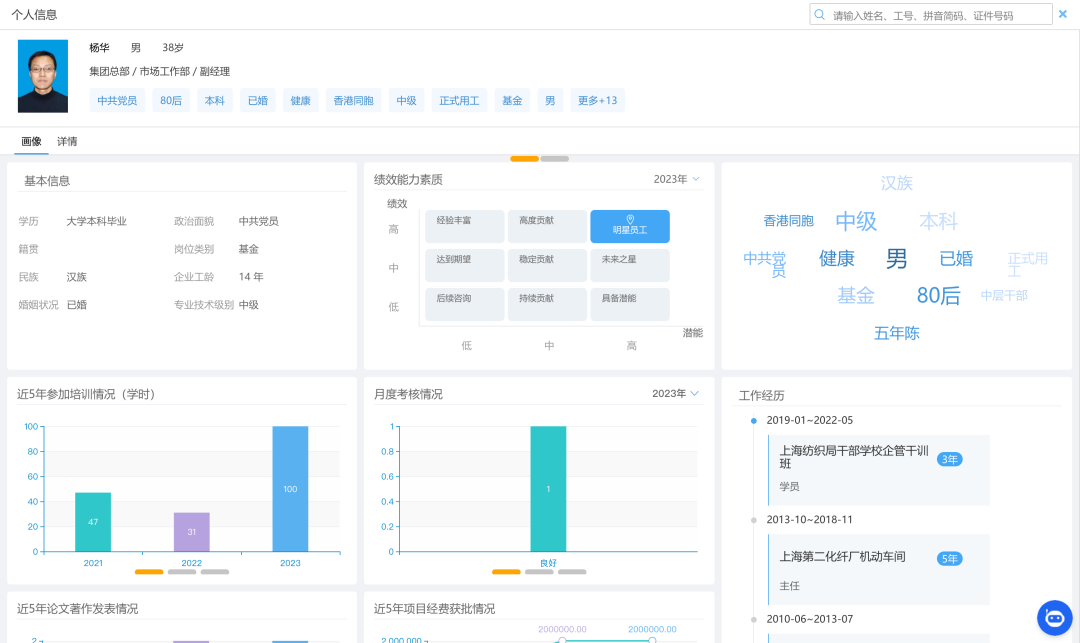Click the 基金 tag in header
This screenshot has height=643, width=1080.
512,101
